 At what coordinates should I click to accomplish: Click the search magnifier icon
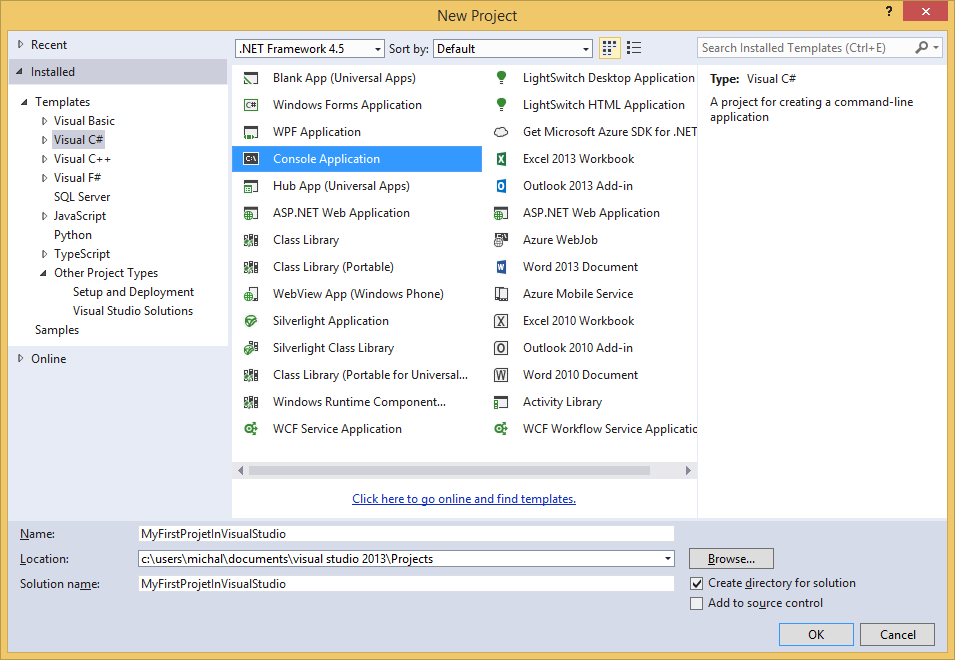920,47
